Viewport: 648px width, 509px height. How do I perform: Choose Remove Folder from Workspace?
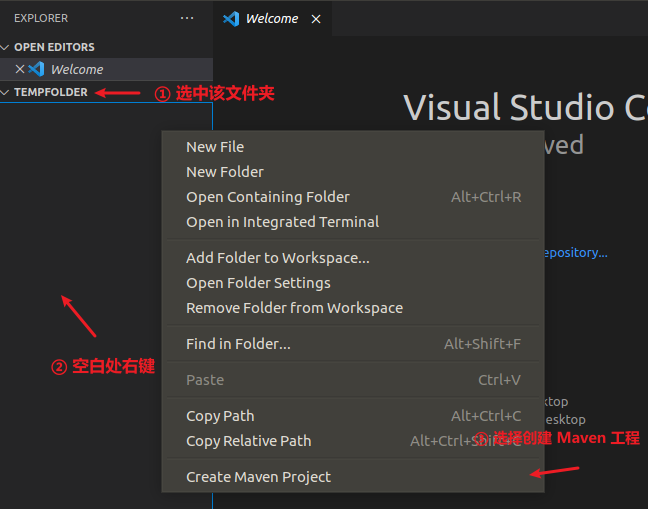coord(353,308)
